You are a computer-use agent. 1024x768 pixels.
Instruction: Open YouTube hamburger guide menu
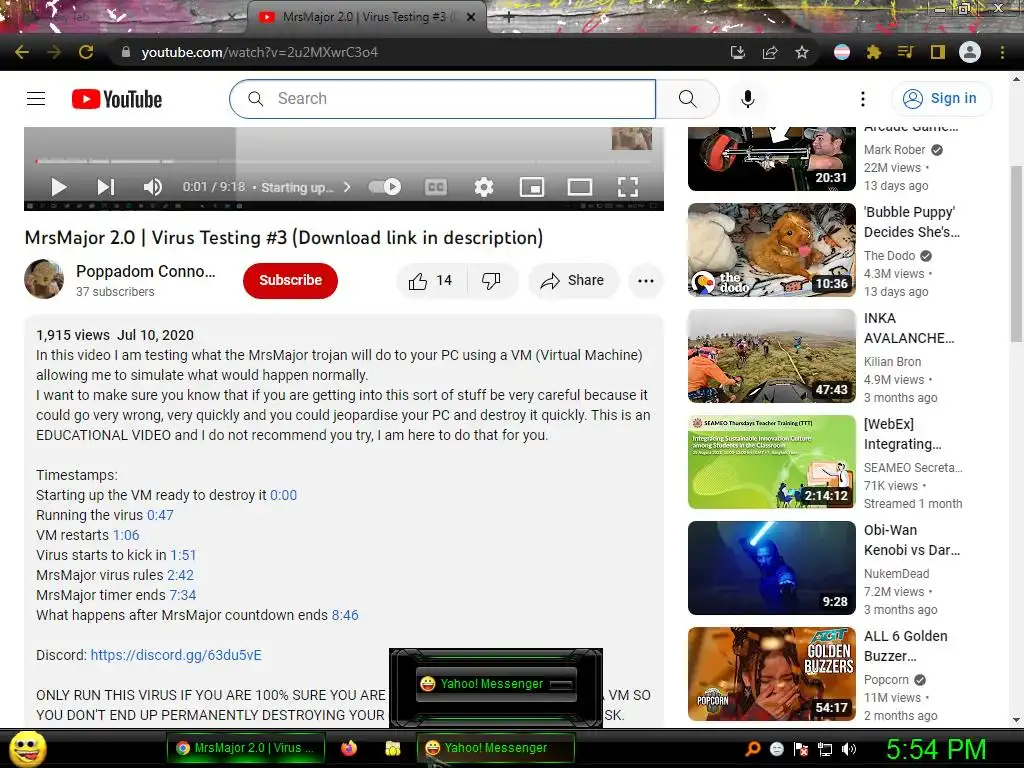pos(36,99)
